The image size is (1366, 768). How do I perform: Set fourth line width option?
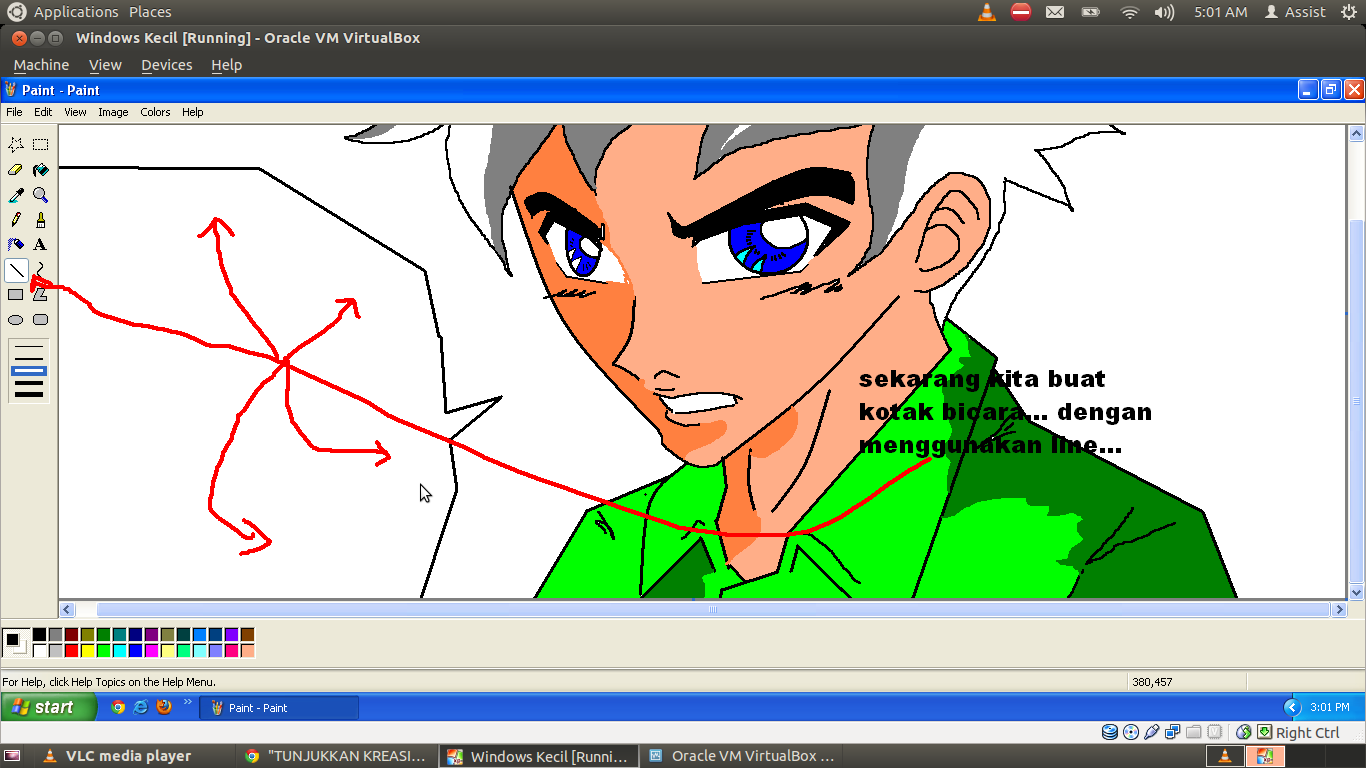pos(29,382)
